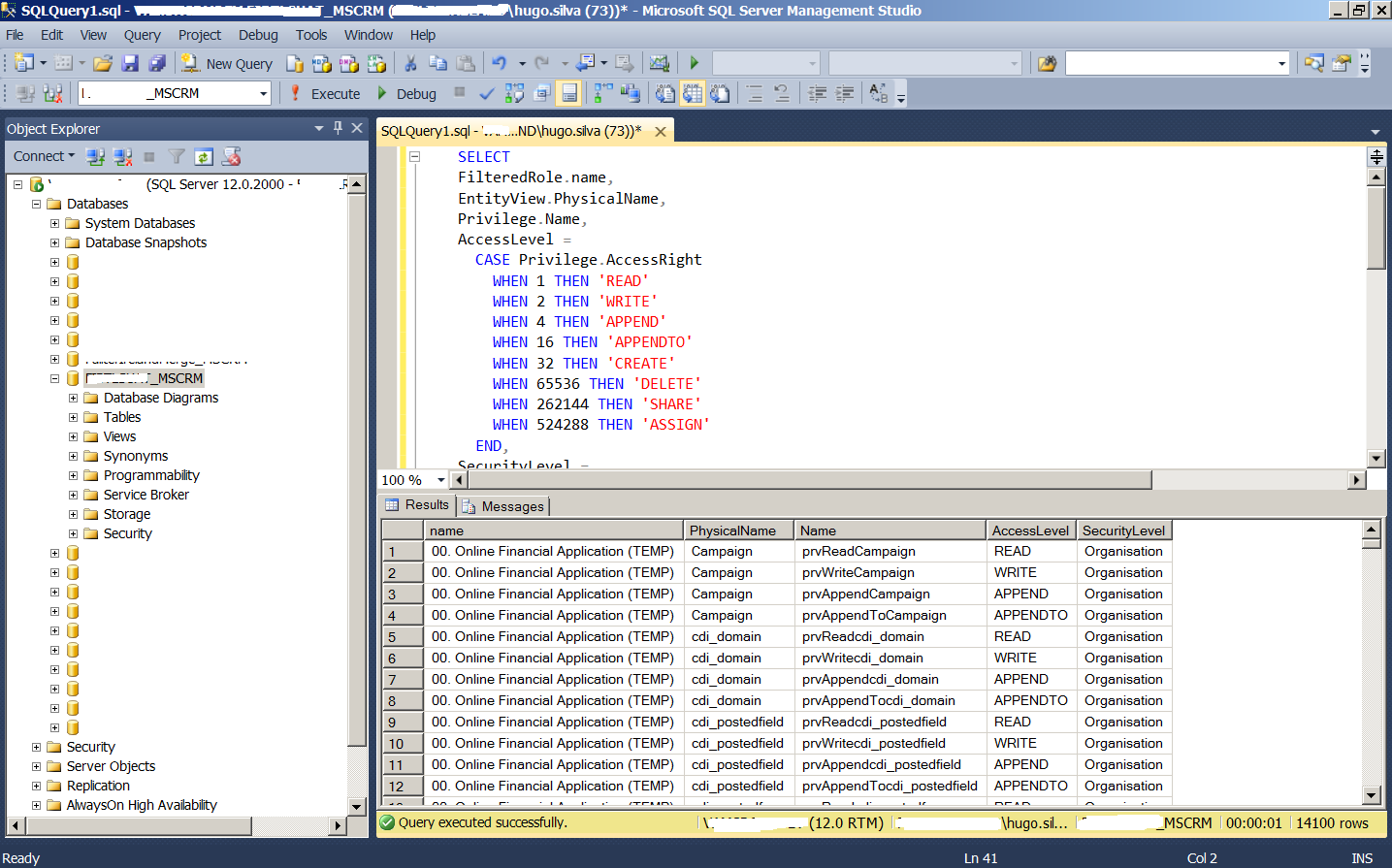This screenshot has height=868, width=1392.
Task: Click the Change Connection icon
Action: coord(52,93)
